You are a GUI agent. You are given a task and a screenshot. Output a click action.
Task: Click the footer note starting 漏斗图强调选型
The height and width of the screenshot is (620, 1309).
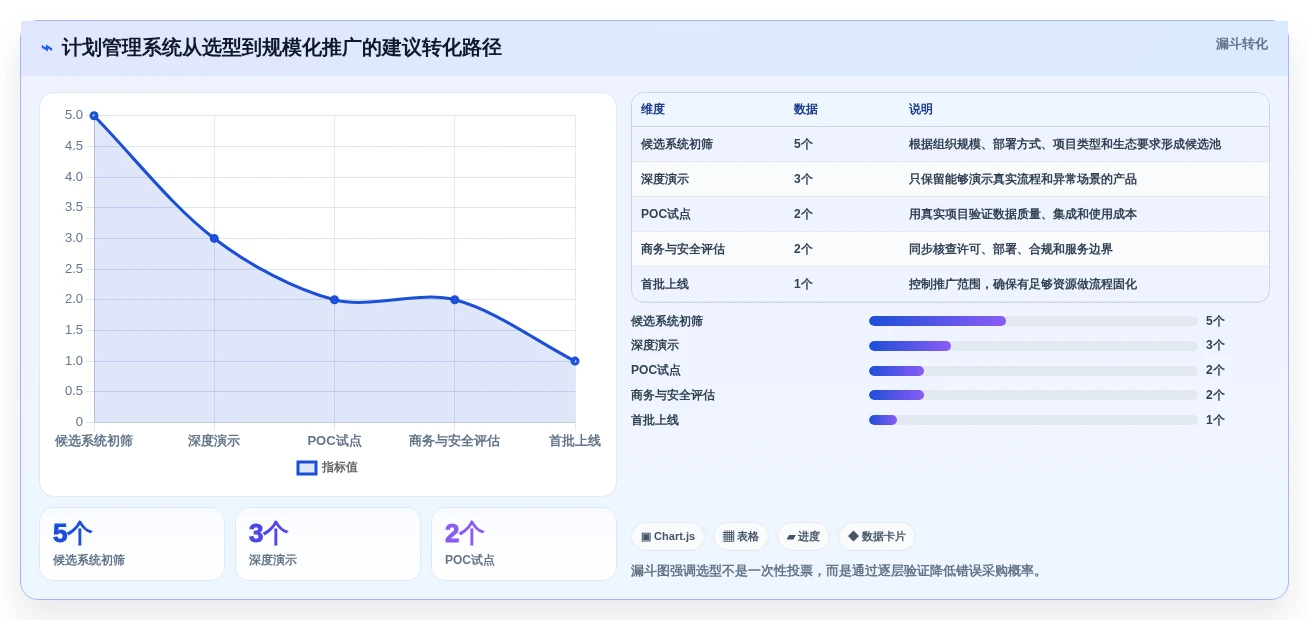click(x=838, y=571)
